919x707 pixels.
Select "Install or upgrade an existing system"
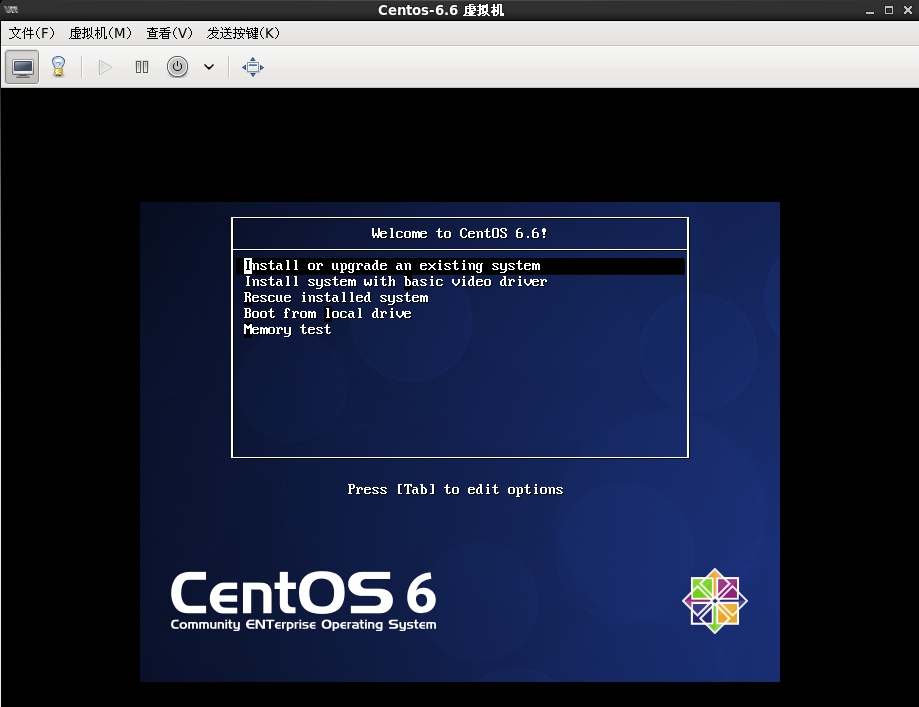point(392,266)
